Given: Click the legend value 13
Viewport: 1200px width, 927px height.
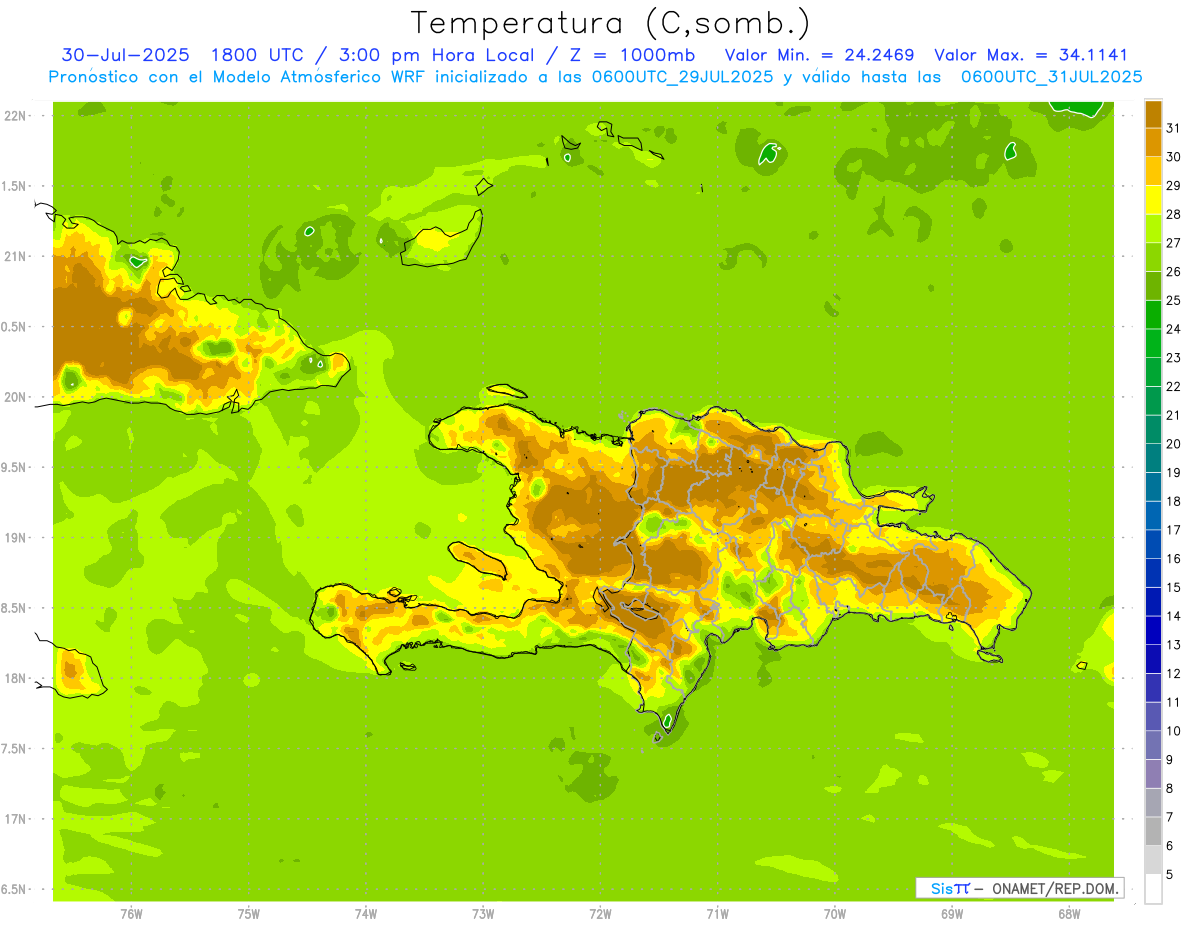Looking at the screenshot, I should (x=1173, y=645).
